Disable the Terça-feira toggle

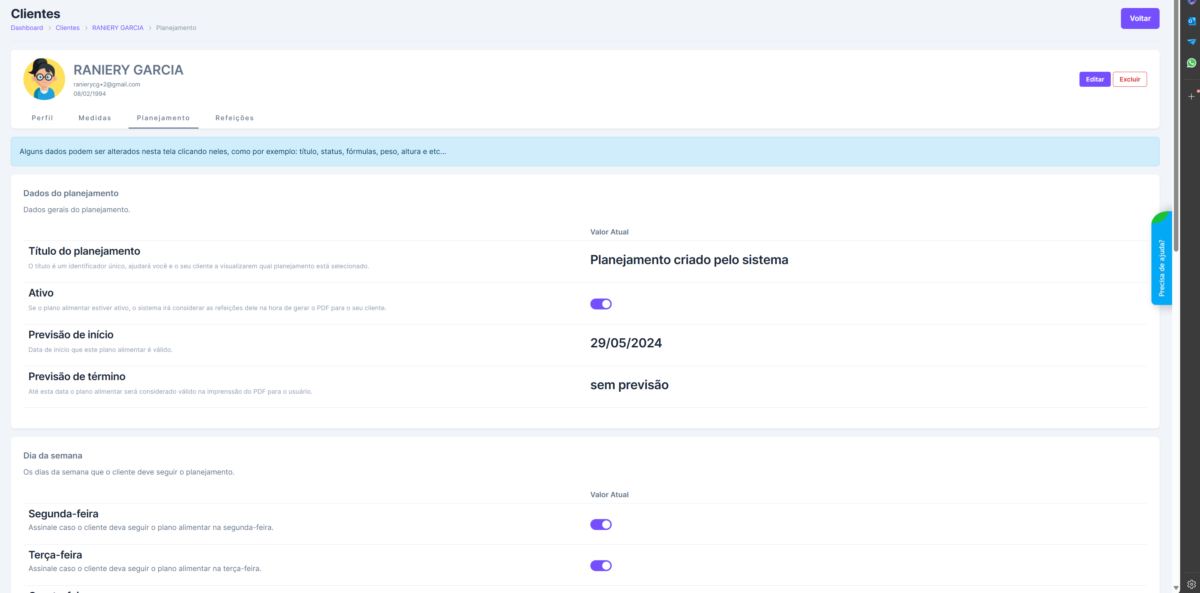(x=601, y=565)
